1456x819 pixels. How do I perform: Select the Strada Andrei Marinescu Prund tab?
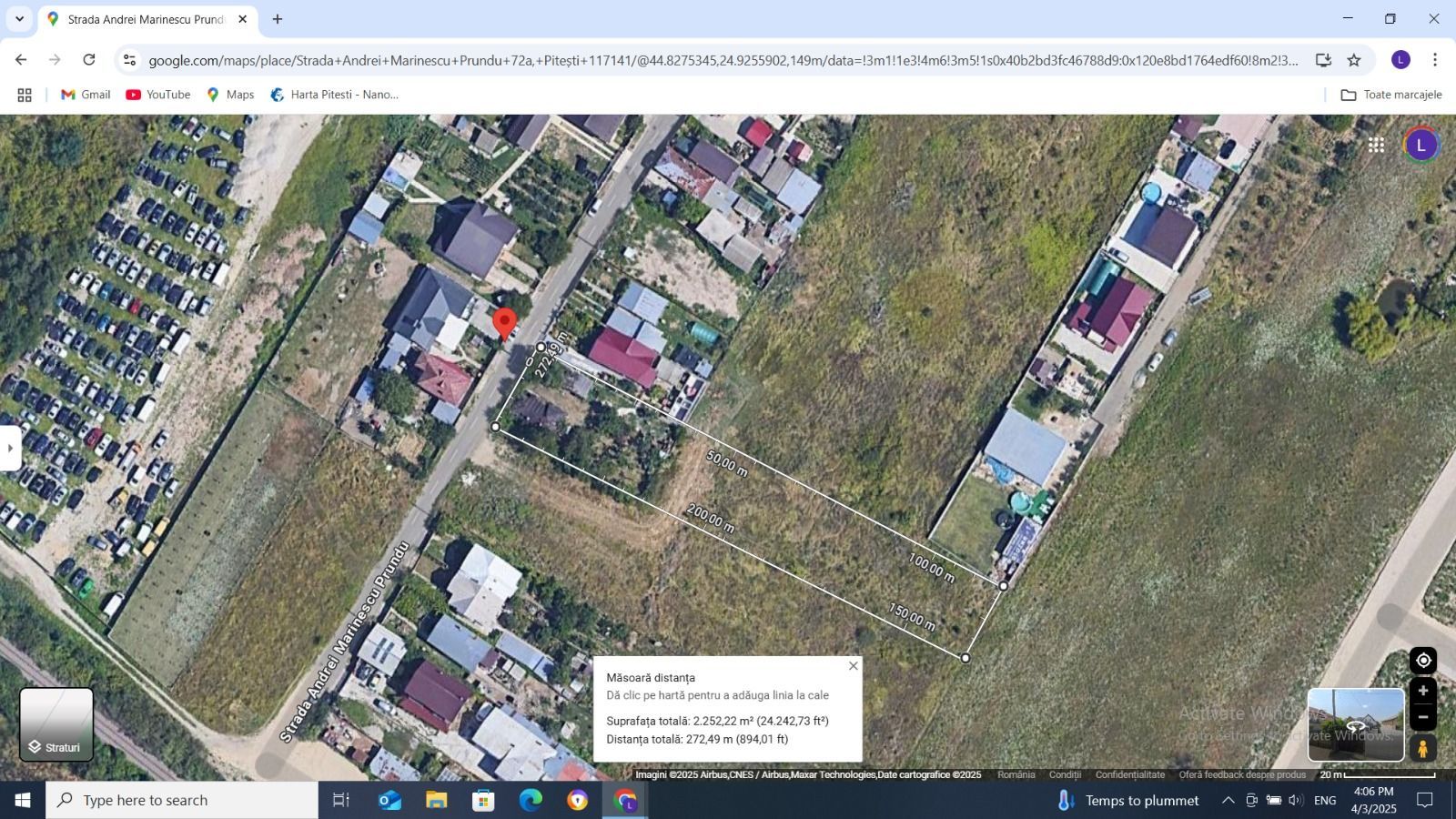pos(141,18)
